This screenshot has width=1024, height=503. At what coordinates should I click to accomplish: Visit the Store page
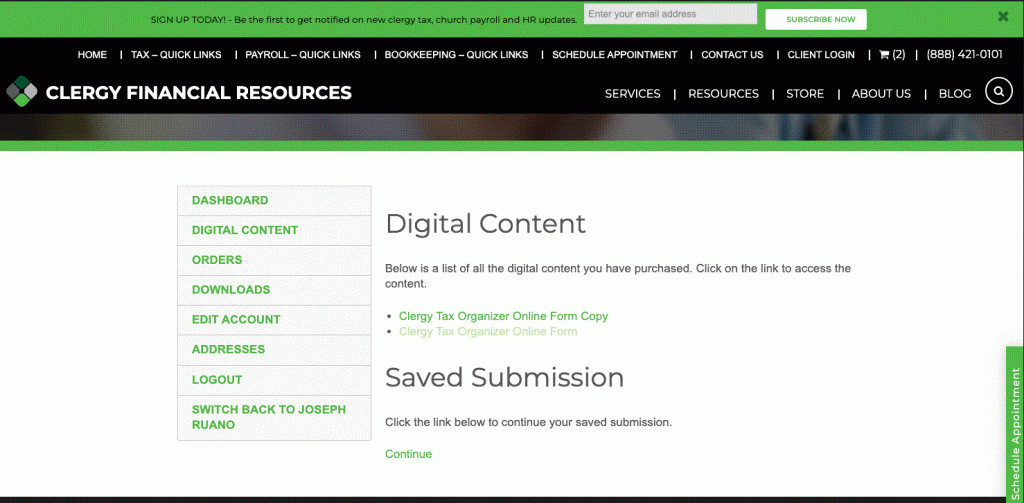tap(805, 94)
